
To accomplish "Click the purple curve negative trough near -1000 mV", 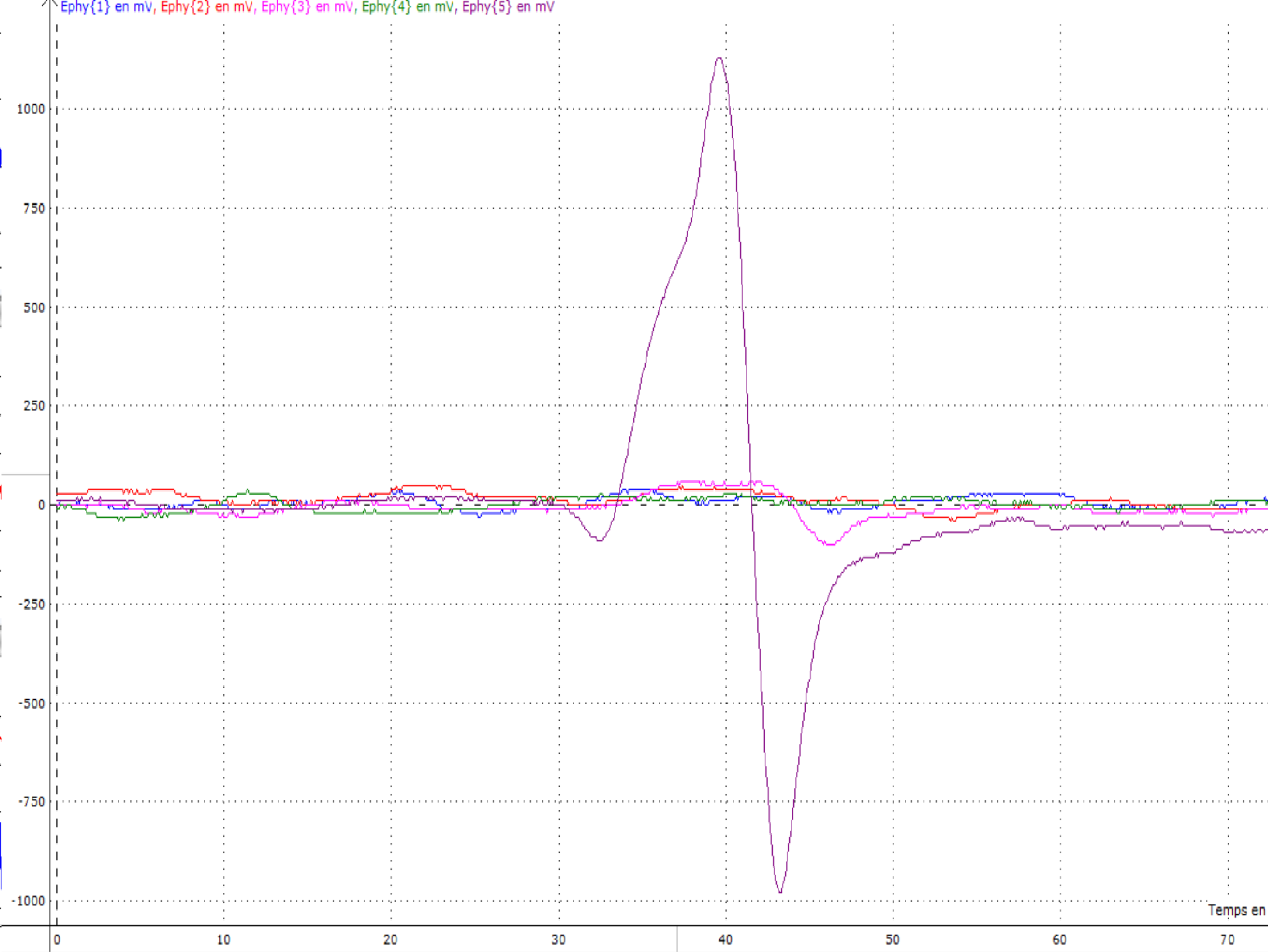I will (780, 891).
